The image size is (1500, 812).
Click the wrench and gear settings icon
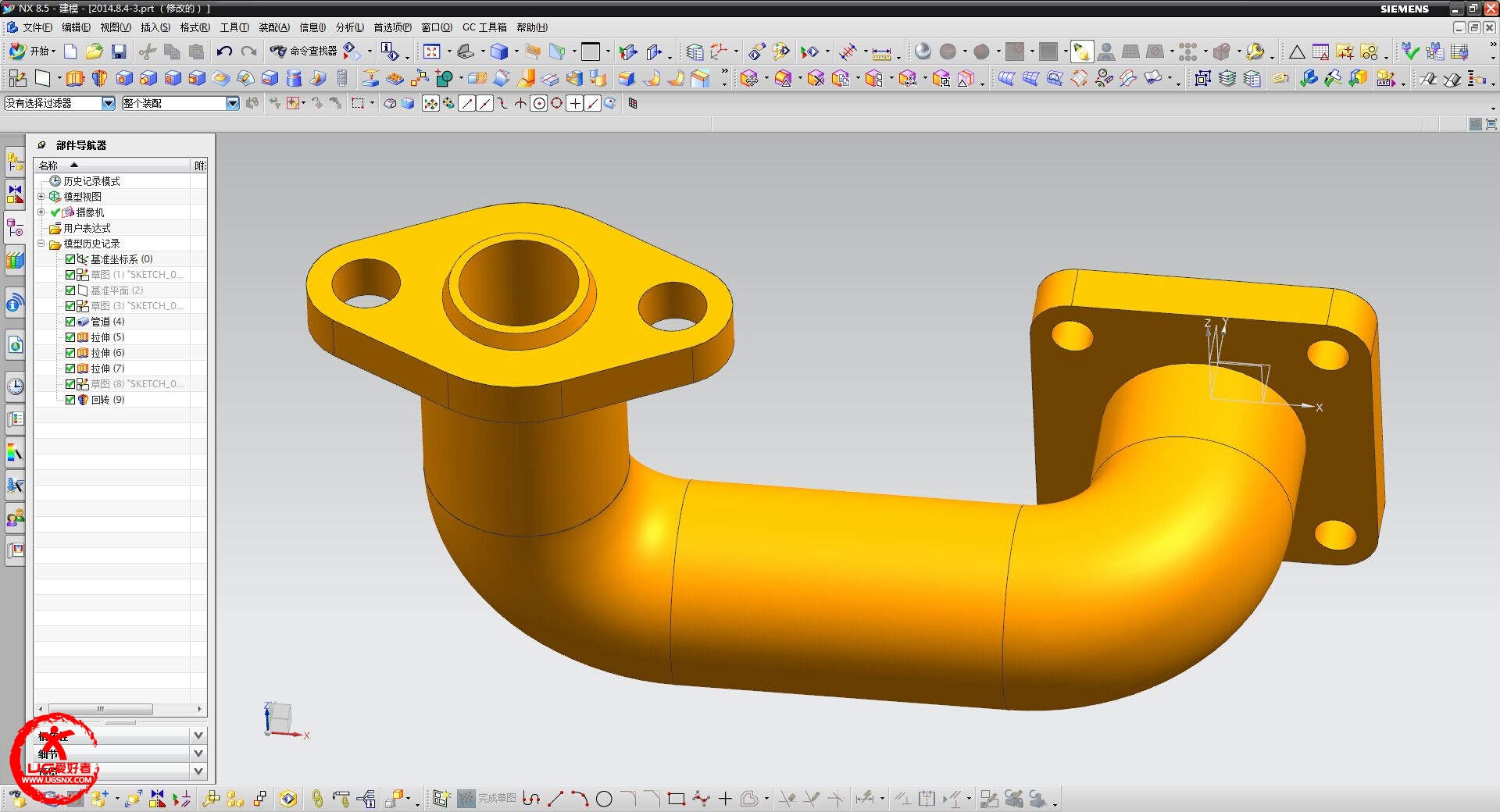(x=1255, y=52)
